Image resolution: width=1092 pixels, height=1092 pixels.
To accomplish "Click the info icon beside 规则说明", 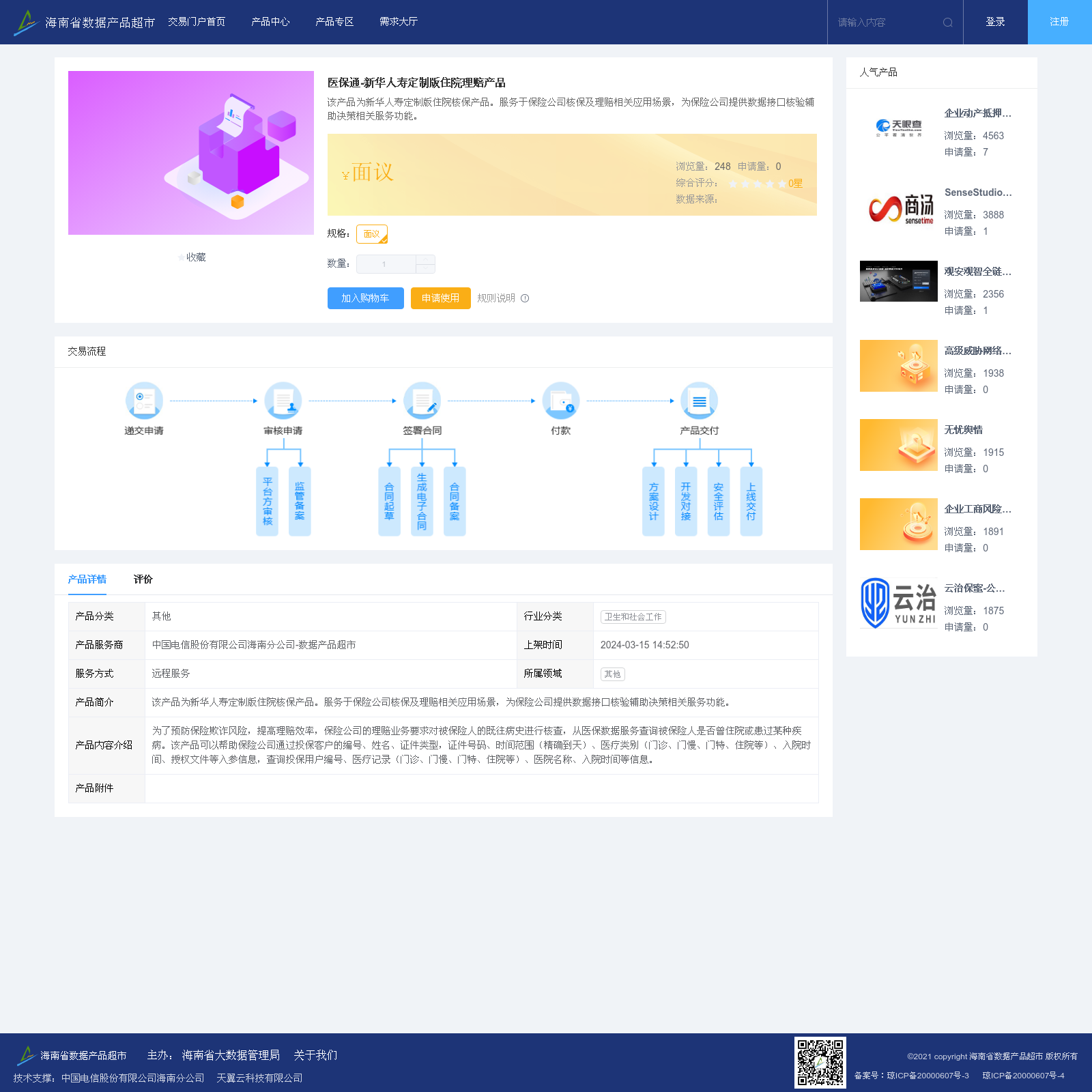I will click(x=525, y=298).
